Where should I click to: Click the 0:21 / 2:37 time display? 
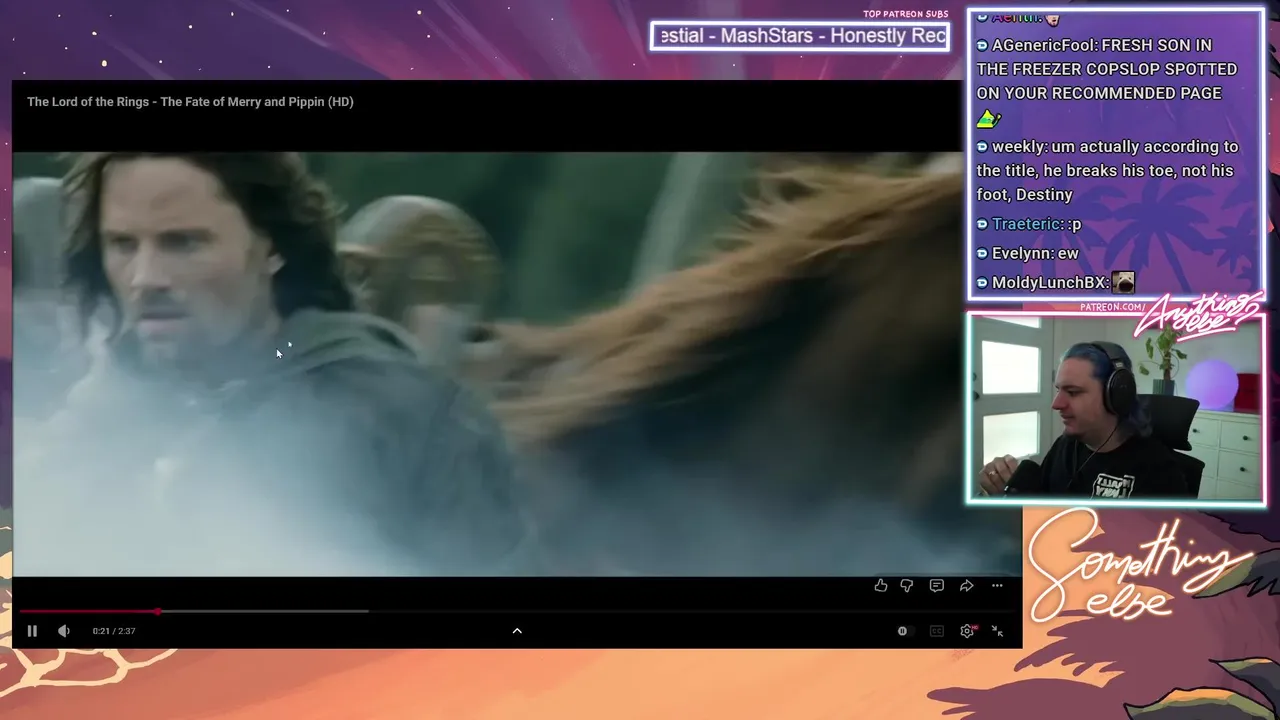114,631
